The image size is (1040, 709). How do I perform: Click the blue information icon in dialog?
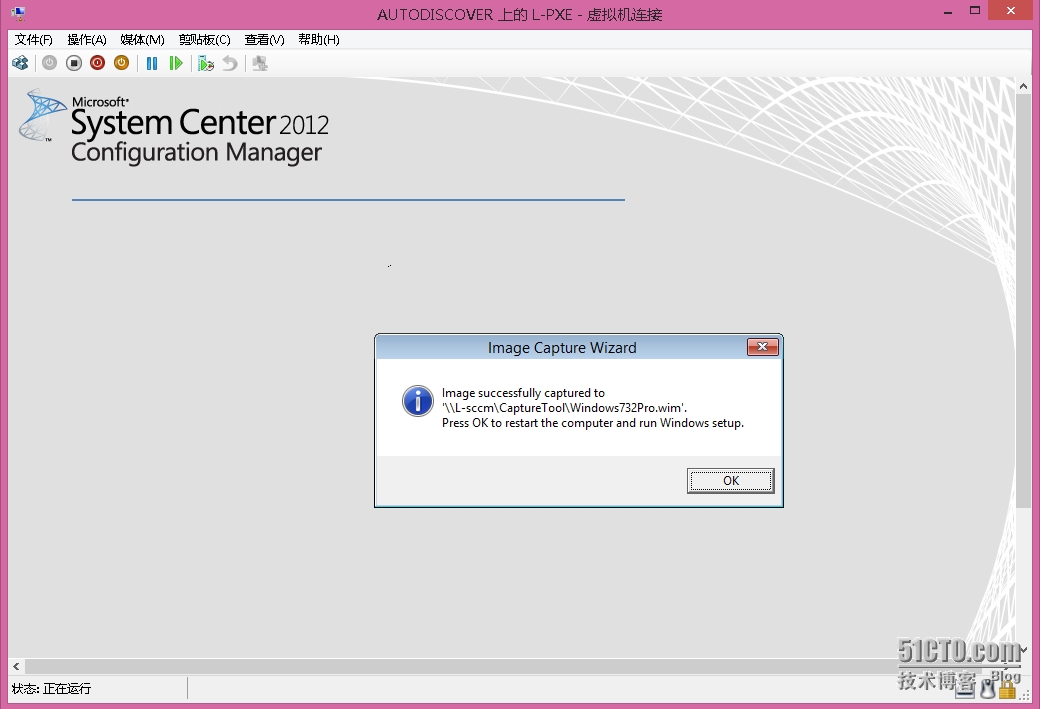click(x=418, y=401)
